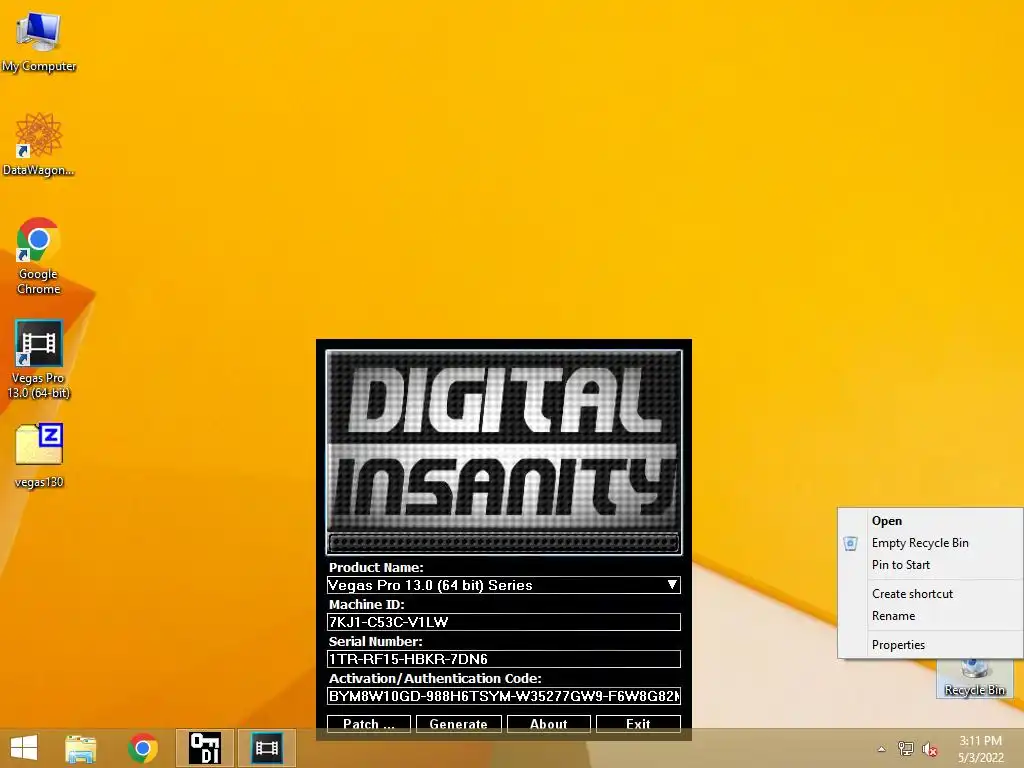Image resolution: width=1024 pixels, height=768 pixels.
Task: Switch to Digital Insanity keygen taskbar icon
Action: point(204,748)
